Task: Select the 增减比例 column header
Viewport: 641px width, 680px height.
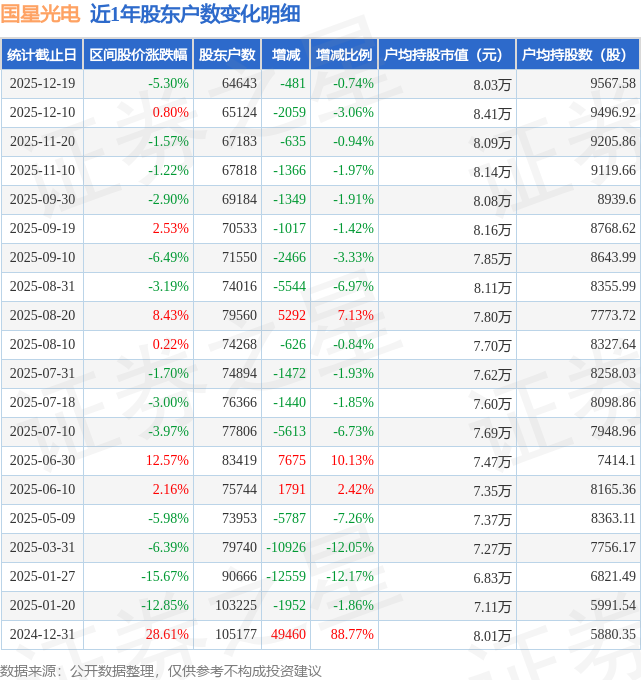Action: (x=343, y=55)
